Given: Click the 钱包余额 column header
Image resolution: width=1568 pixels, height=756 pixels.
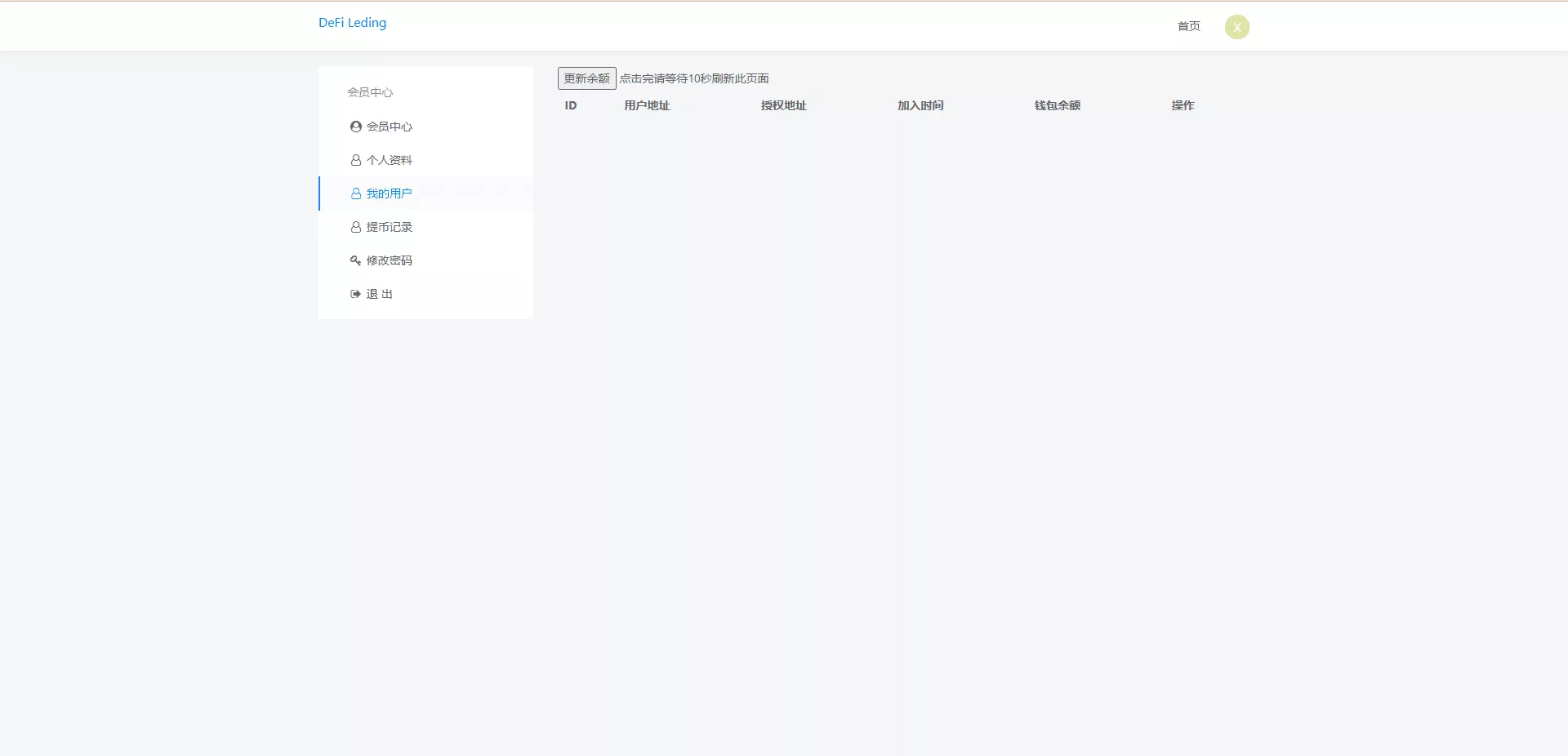Looking at the screenshot, I should point(1057,105).
